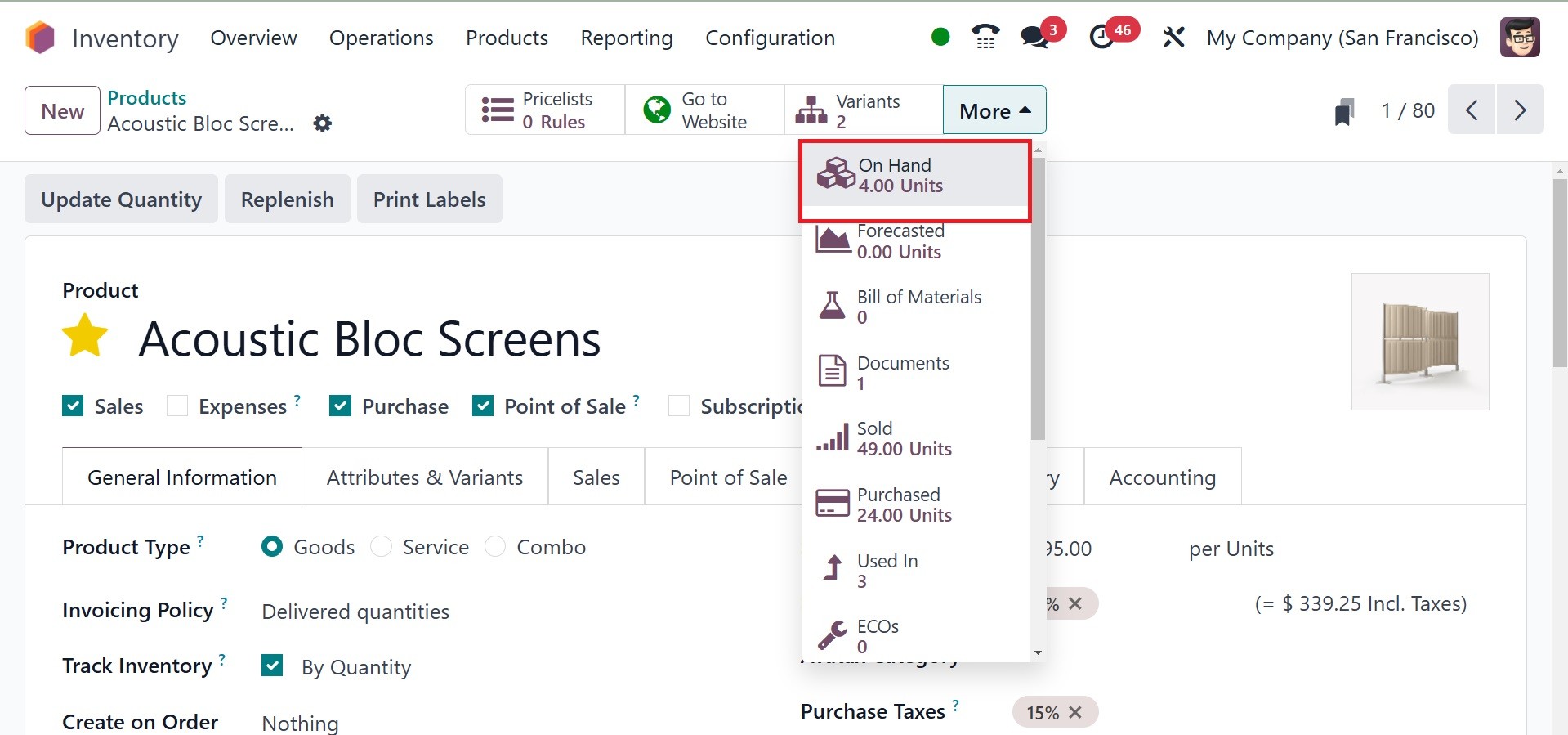Go to the previous product record
The image size is (1568, 735).
tap(1472, 110)
